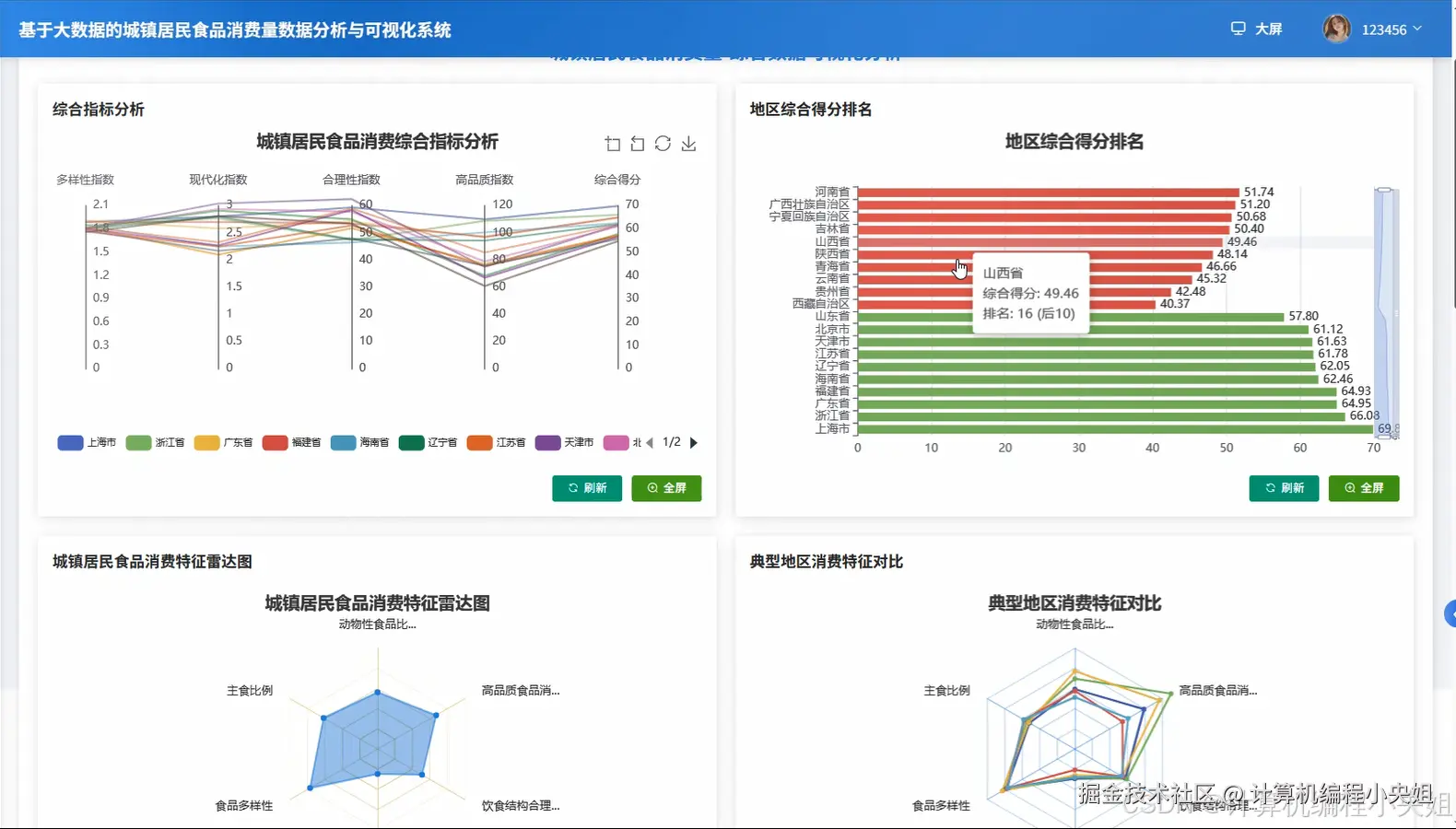Toggle 上海市 legend series
Screen dimensions: 1456x829
[87, 443]
